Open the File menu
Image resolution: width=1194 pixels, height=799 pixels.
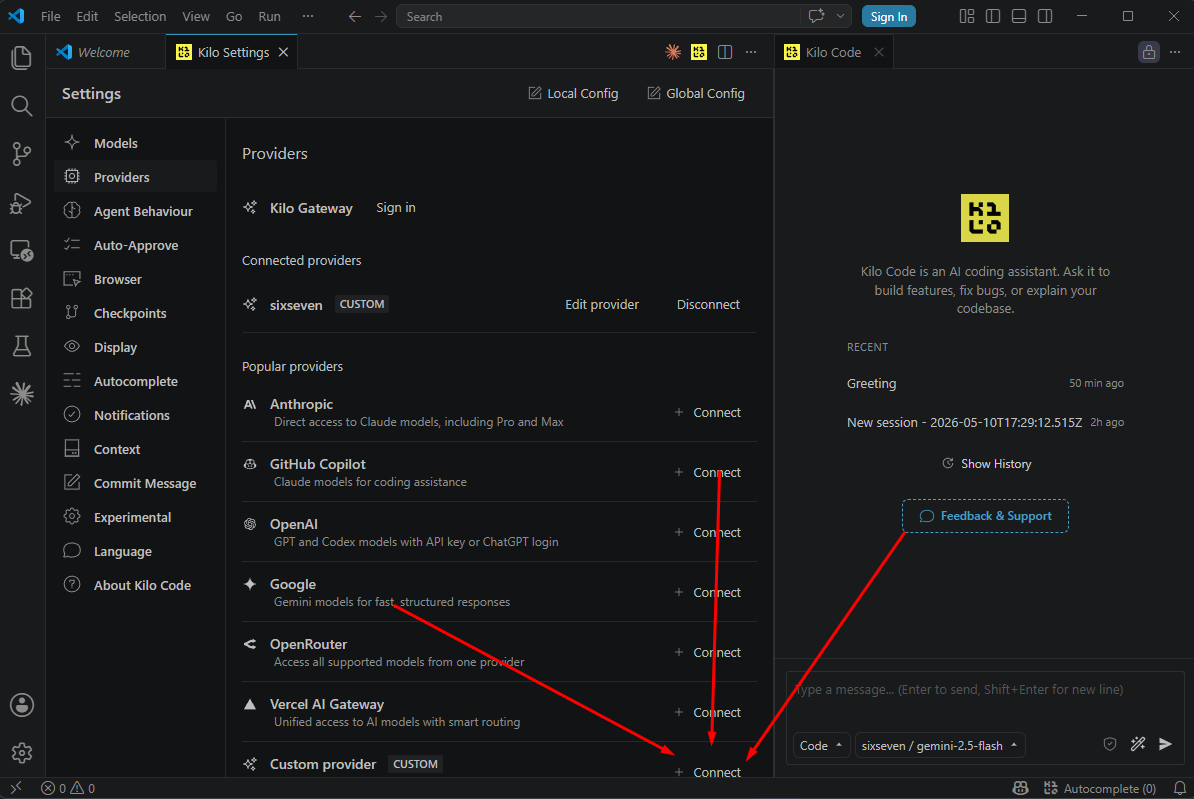point(50,16)
